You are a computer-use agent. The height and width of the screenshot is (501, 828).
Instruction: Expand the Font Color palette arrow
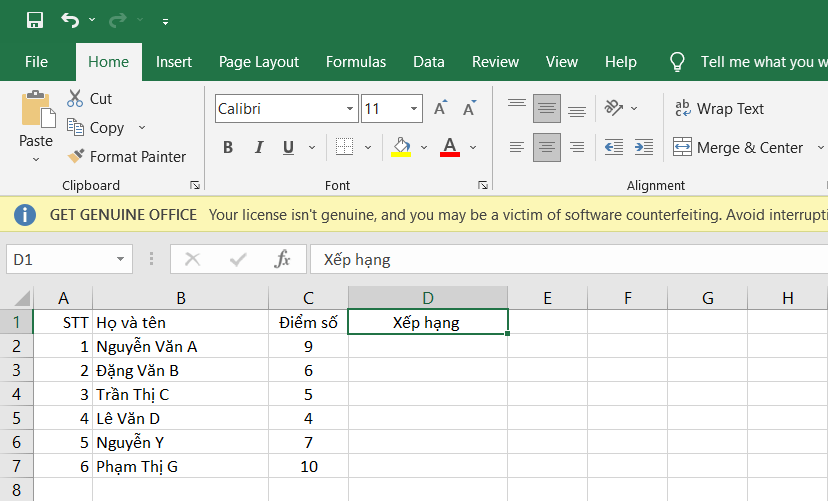point(473,147)
